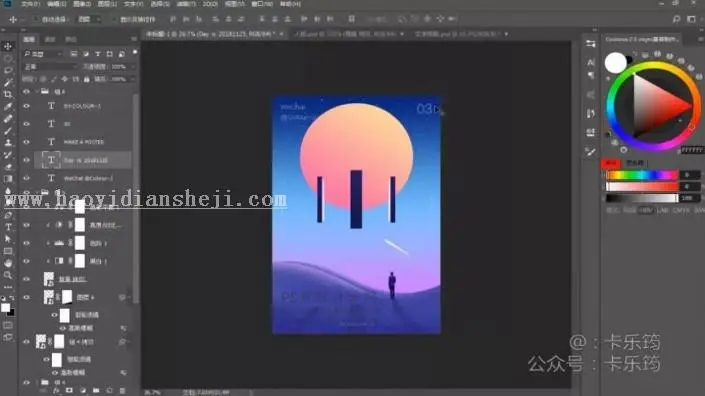
Task: Click the Coolorus saturation slider
Action: [642, 186]
